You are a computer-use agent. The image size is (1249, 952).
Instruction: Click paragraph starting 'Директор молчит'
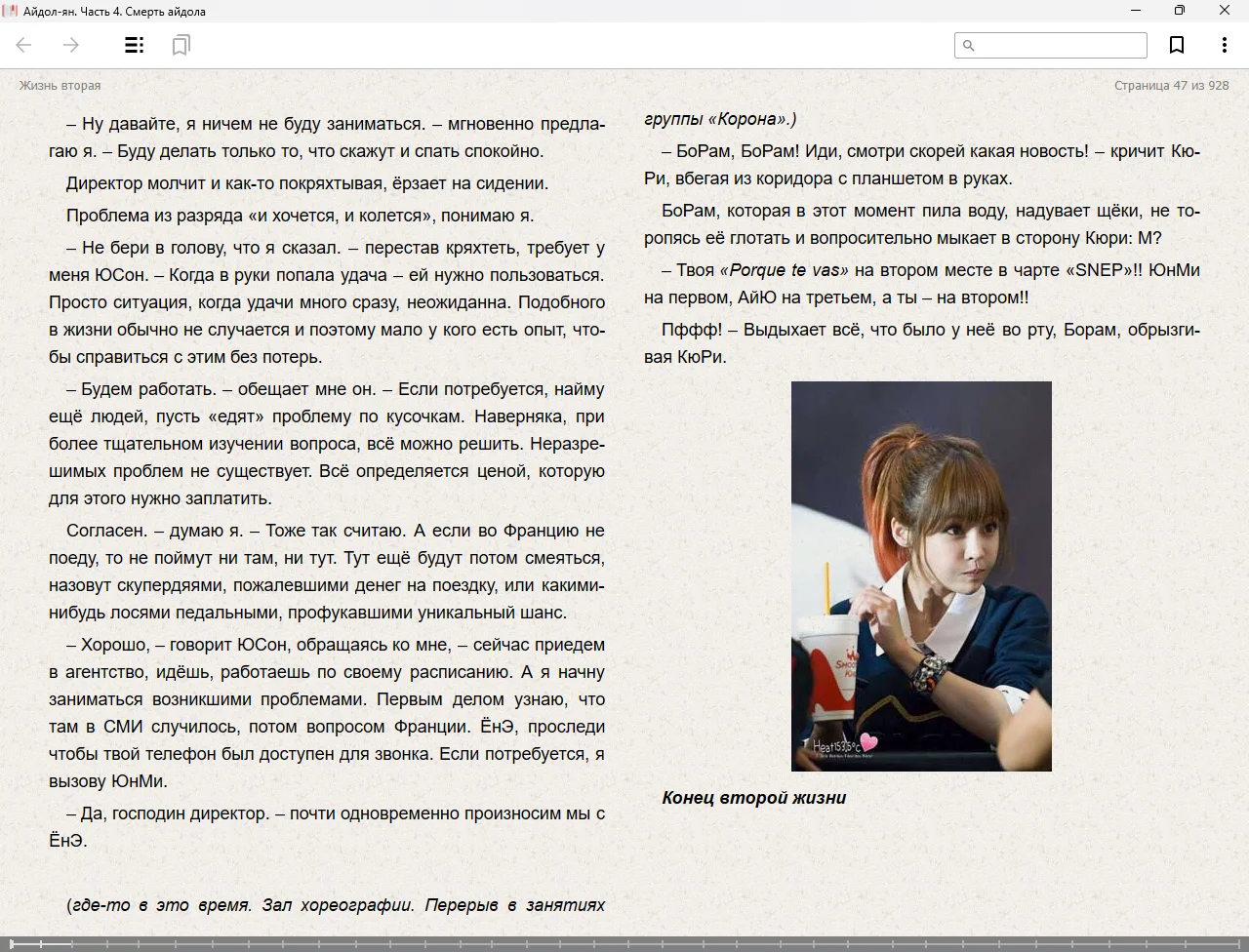pyautogui.click(x=306, y=183)
